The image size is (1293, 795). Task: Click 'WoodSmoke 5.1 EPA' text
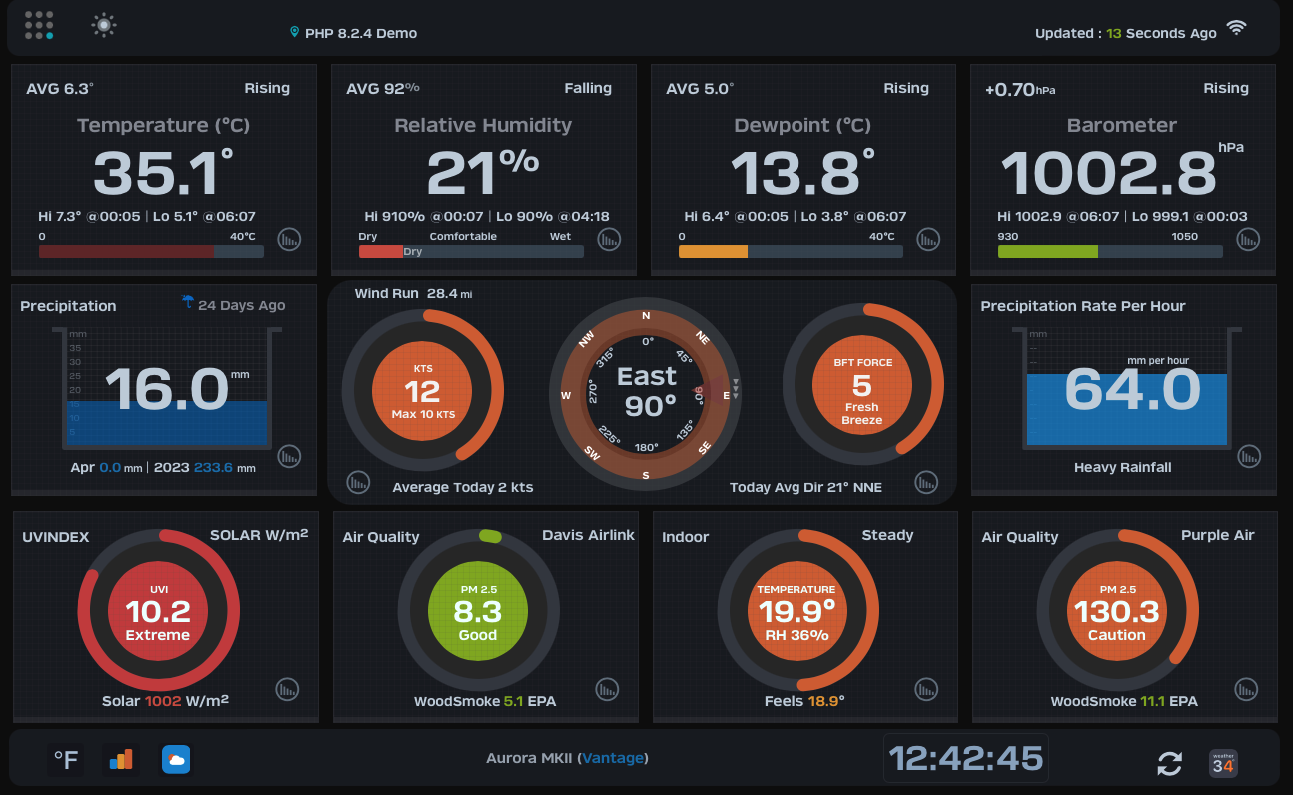tap(485, 701)
